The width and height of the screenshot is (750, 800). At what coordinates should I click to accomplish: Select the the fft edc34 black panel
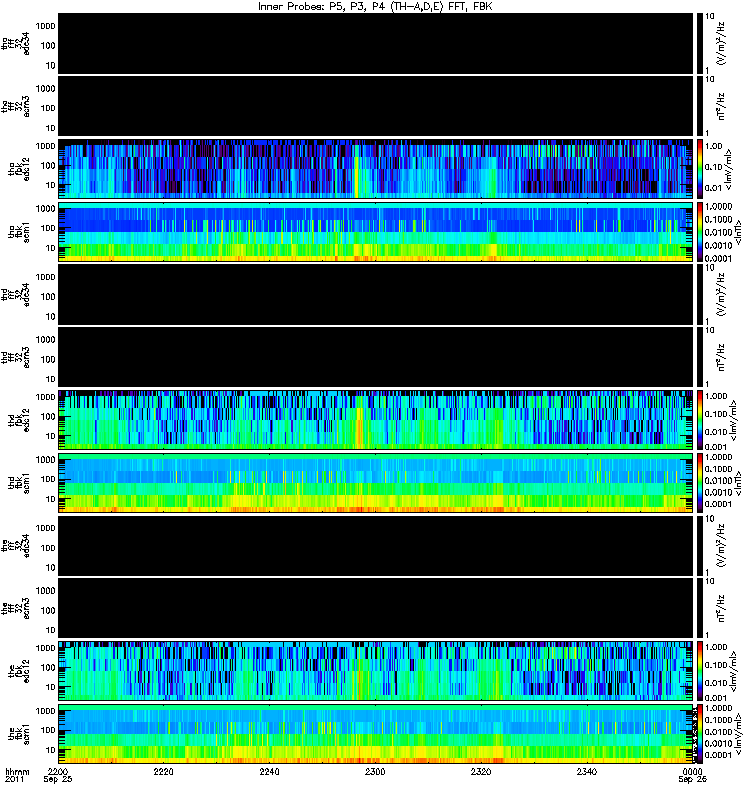376,546
